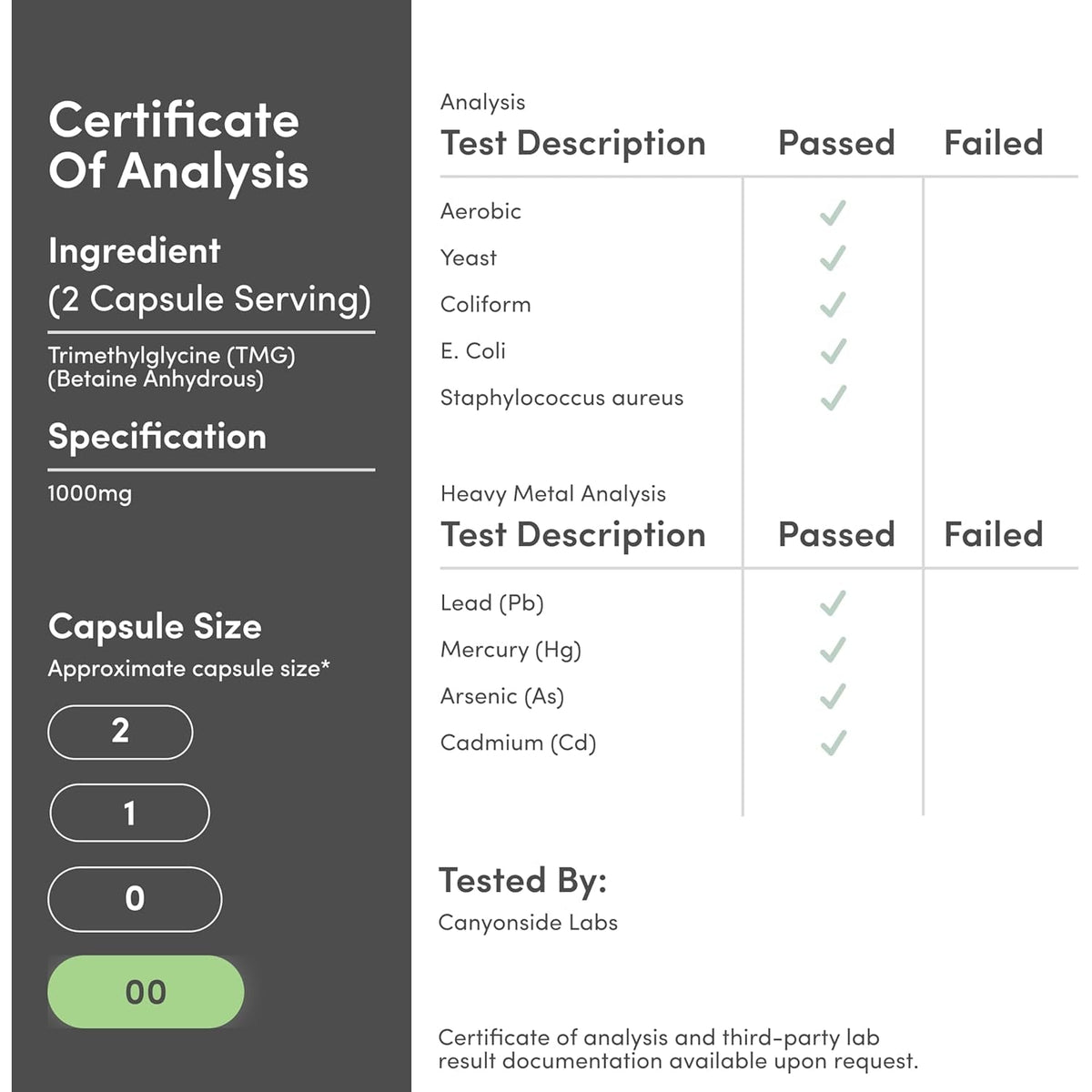Click the Mercury (Hg) passed checkmark
Image resolution: width=1092 pixels, height=1092 pixels.
pos(833,650)
